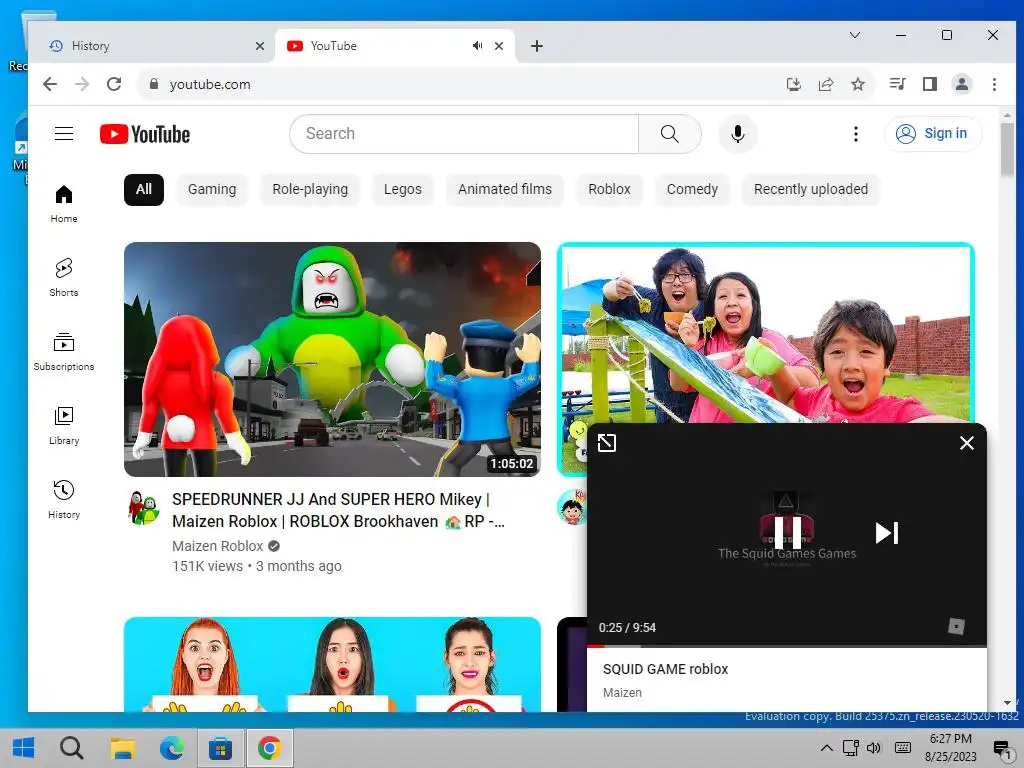Close the History tab
This screenshot has width=1024, height=768.
coord(259,46)
